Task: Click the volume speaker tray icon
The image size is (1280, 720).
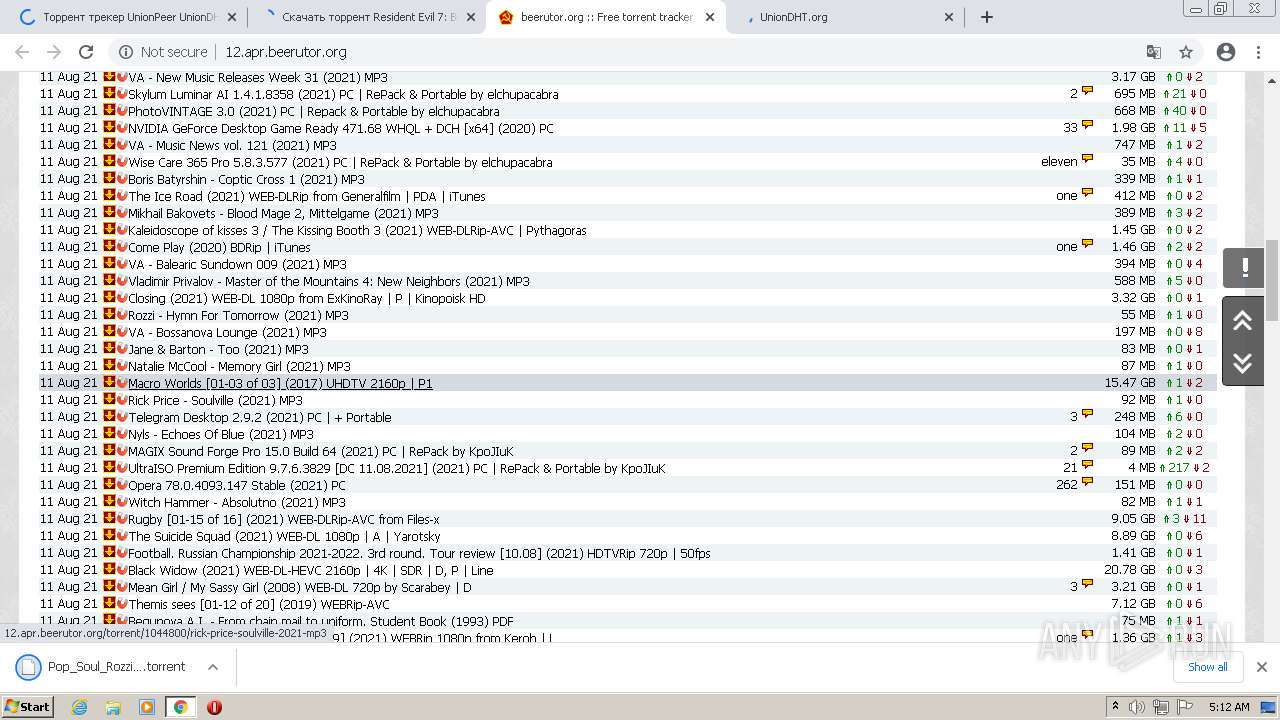Action: click(x=1137, y=707)
